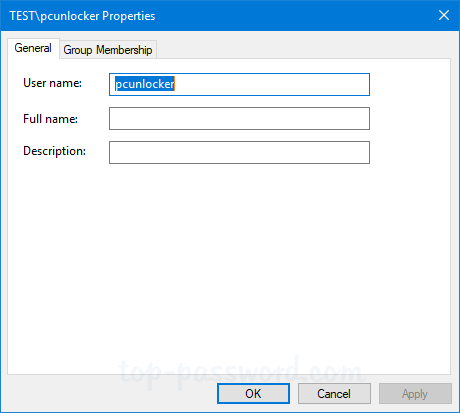Click the top-password.com watermark text
This screenshot has height=413, width=460.
240,372
